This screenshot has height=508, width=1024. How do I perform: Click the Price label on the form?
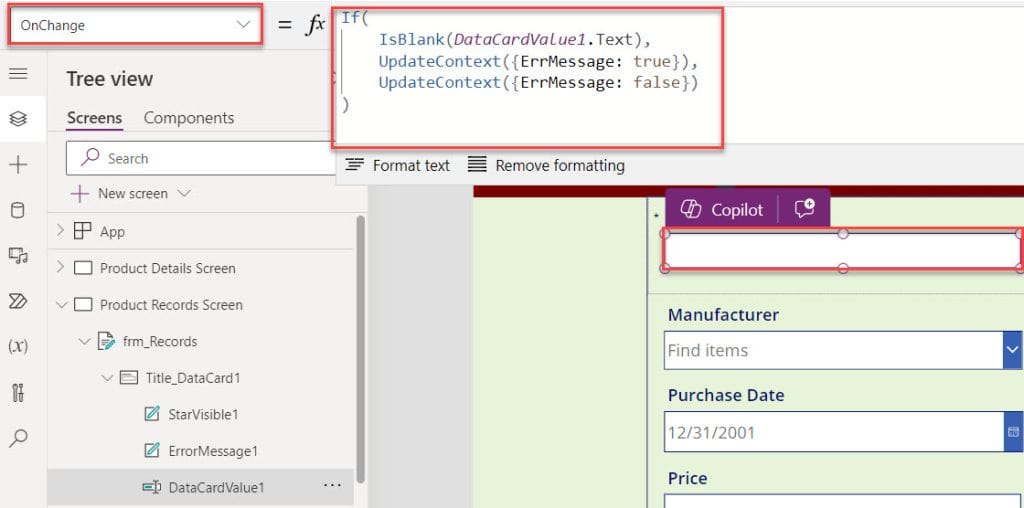click(x=688, y=479)
